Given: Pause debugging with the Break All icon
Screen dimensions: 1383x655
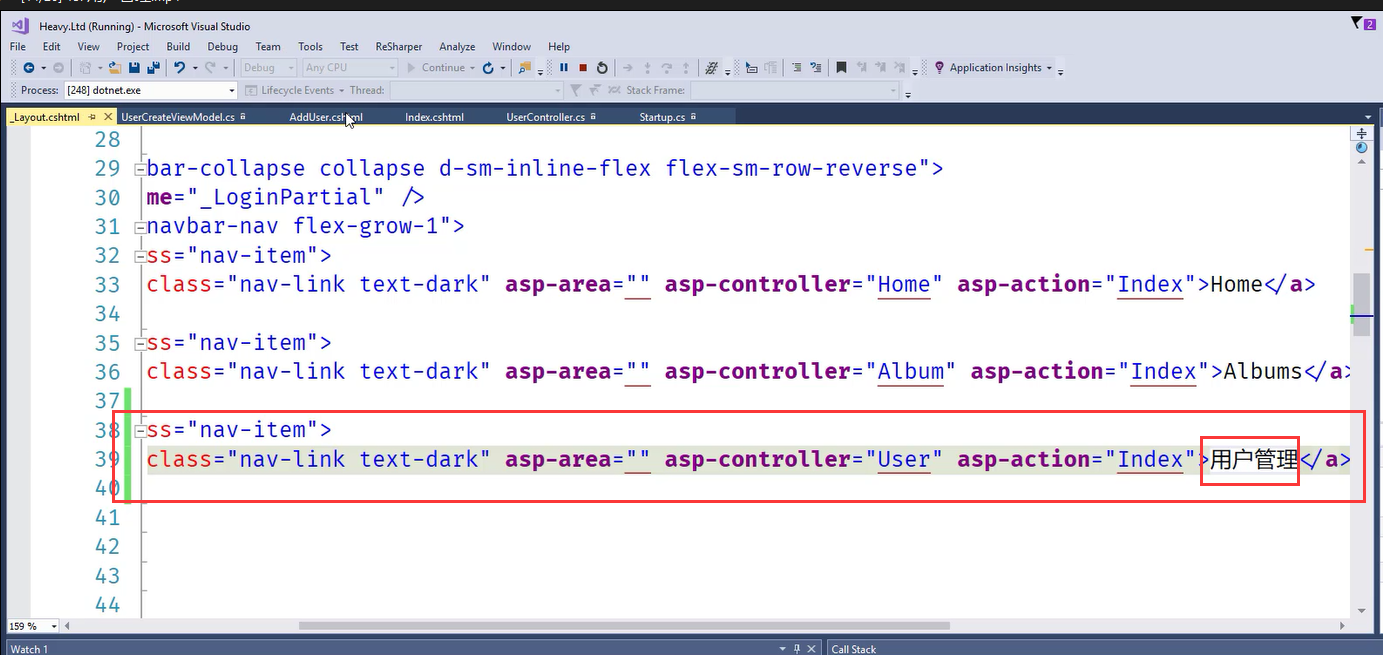Looking at the screenshot, I should coord(564,68).
